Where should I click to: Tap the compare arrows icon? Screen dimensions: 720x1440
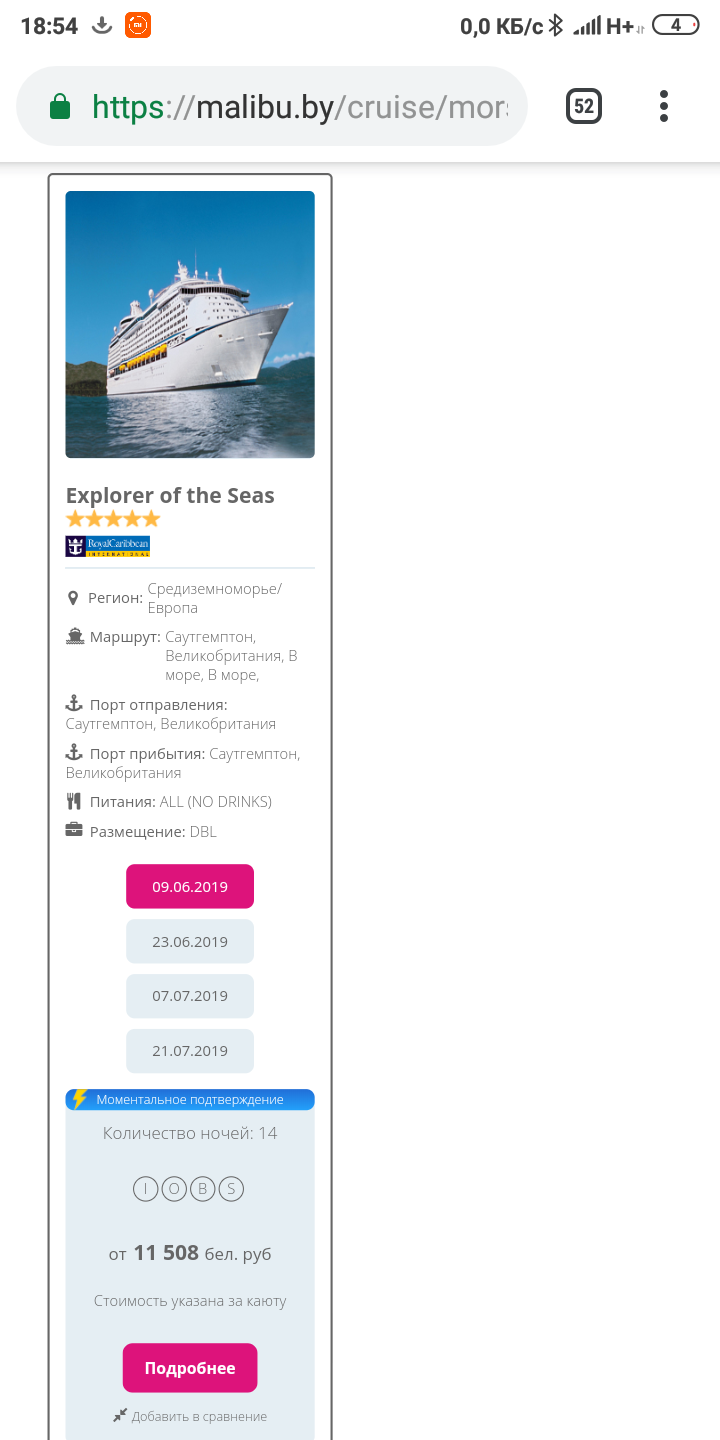(x=120, y=1415)
